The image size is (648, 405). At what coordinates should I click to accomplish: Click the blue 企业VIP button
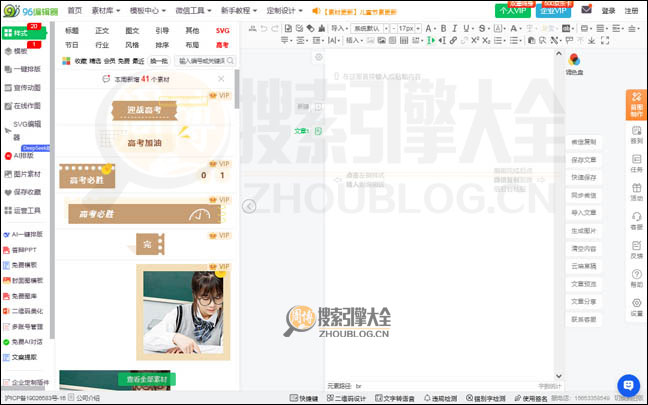pos(553,10)
